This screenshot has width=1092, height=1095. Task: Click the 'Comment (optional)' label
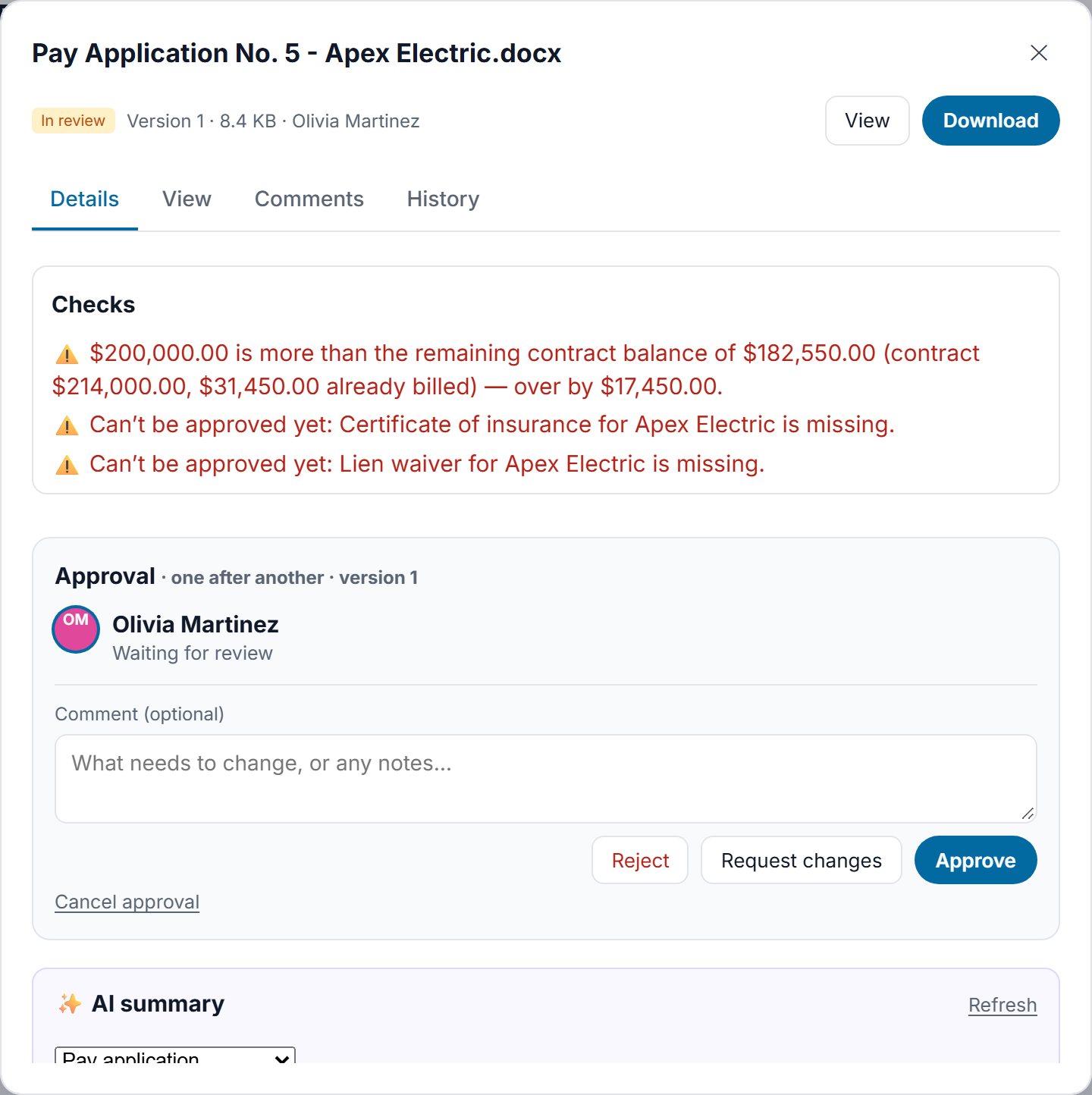coord(140,714)
